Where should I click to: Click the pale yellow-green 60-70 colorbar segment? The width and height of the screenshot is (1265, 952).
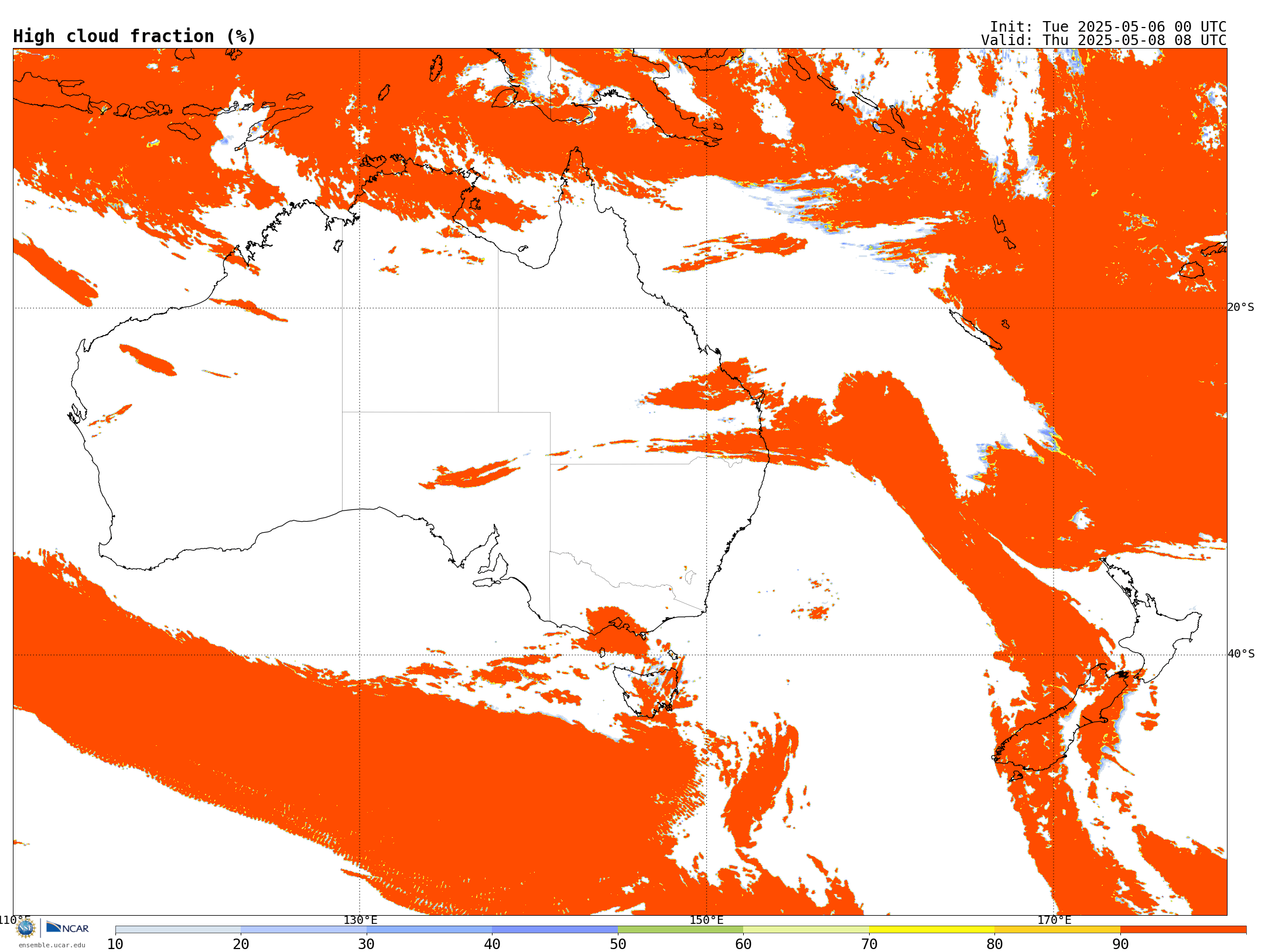coord(806,930)
